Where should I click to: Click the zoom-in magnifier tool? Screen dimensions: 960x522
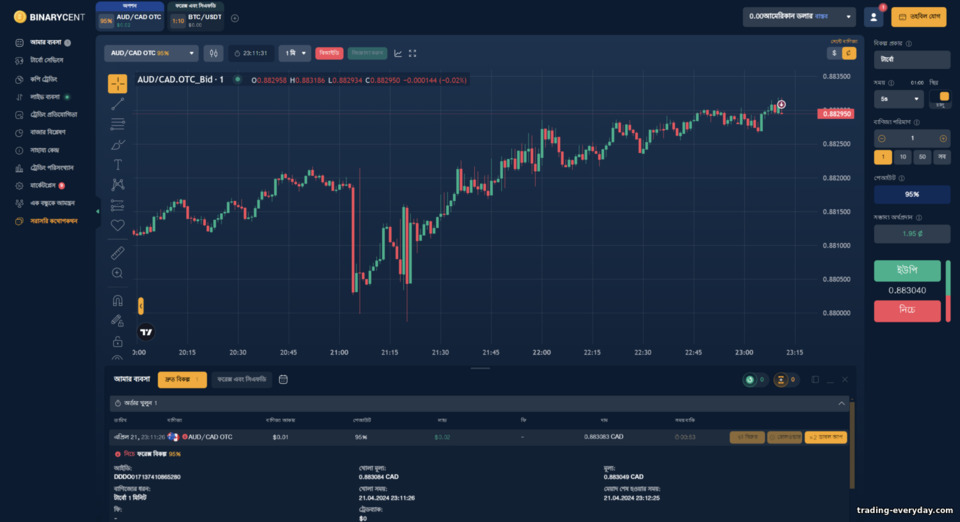pyautogui.click(x=118, y=274)
